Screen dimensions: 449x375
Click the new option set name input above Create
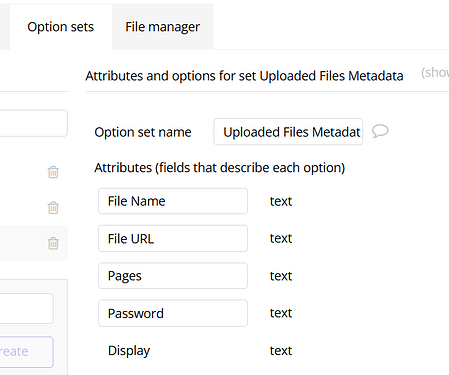(26, 308)
